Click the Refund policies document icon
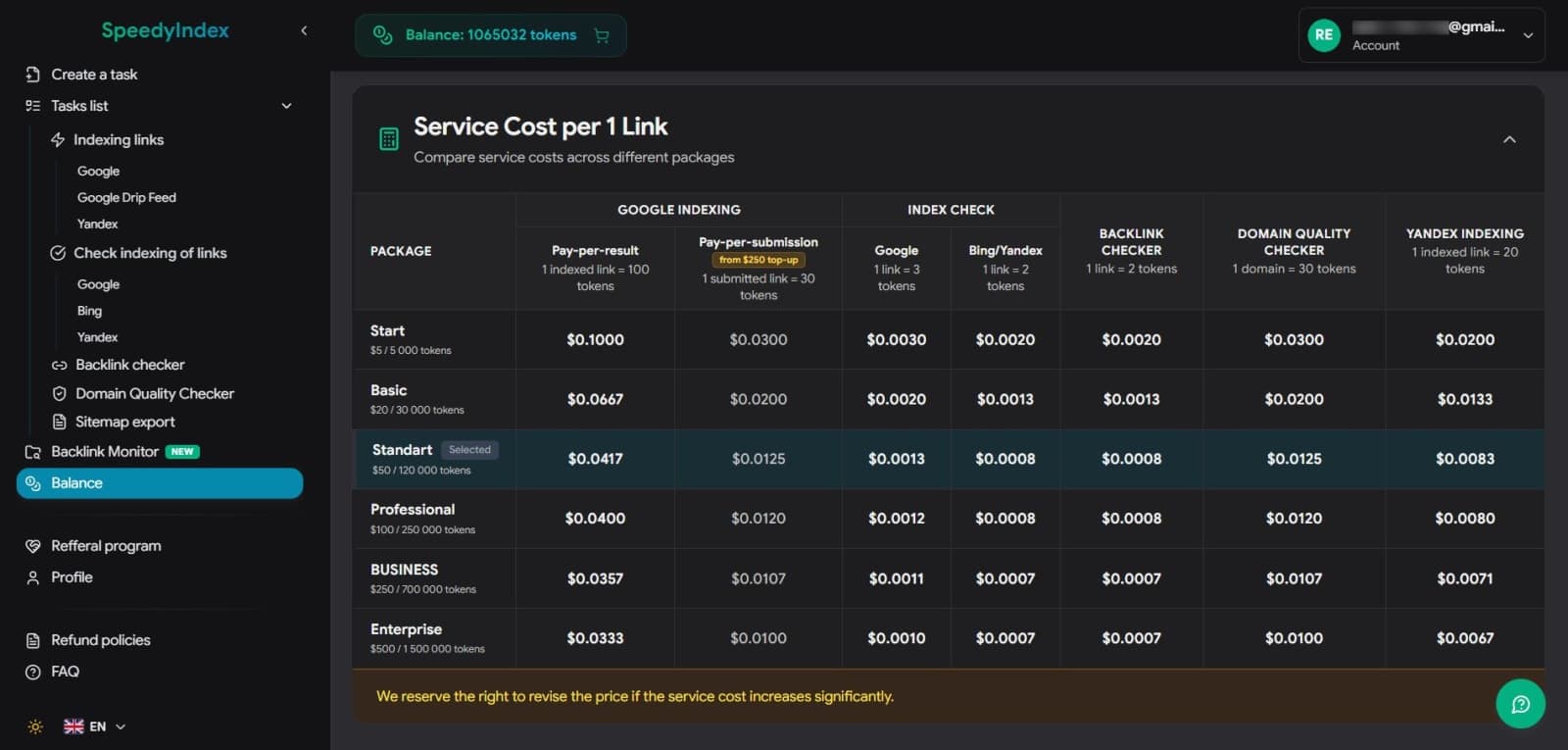Image resolution: width=1568 pixels, height=750 pixels. pyautogui.click(x=32, y=640)
